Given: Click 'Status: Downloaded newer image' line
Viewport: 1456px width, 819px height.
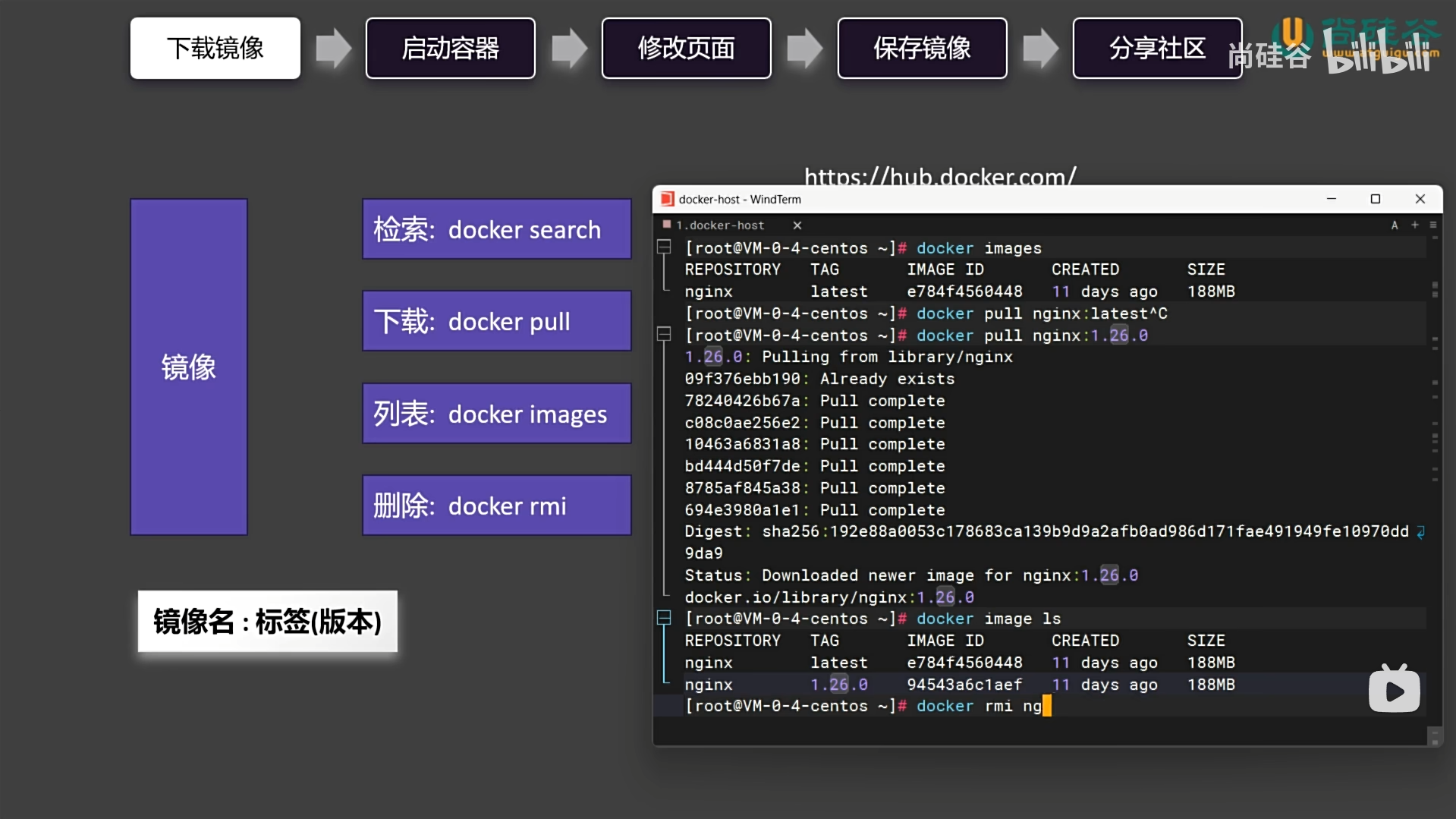Looking at the screenshot, I should tap(911, 575).
